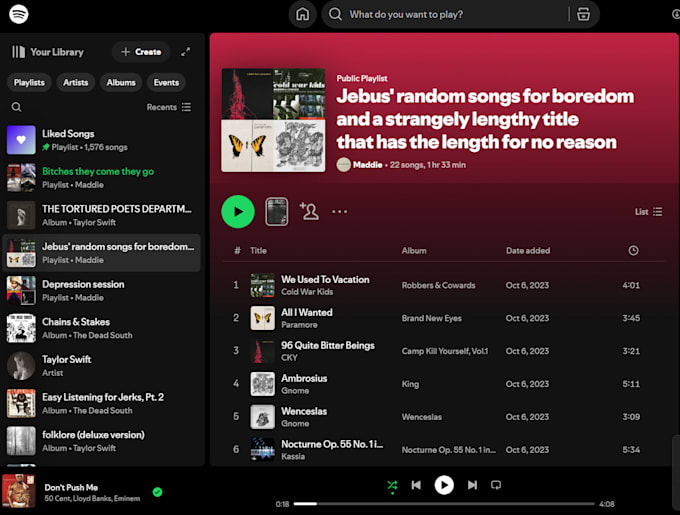Open Don't Push Me song title
Viewport: 680px width, 515px height.
(71, 487)
